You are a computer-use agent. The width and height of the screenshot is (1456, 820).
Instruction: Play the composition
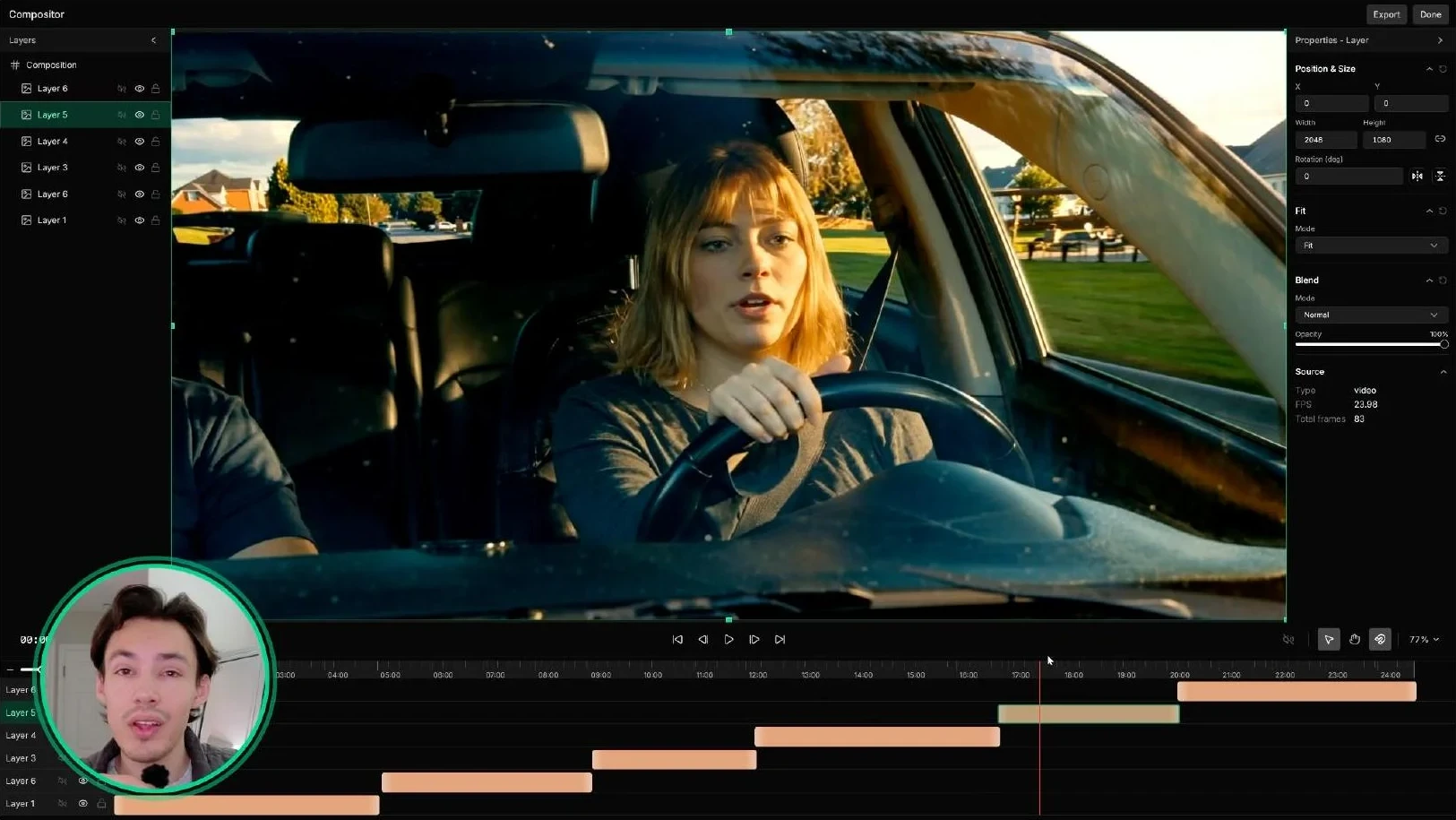(x=729, y=640)
